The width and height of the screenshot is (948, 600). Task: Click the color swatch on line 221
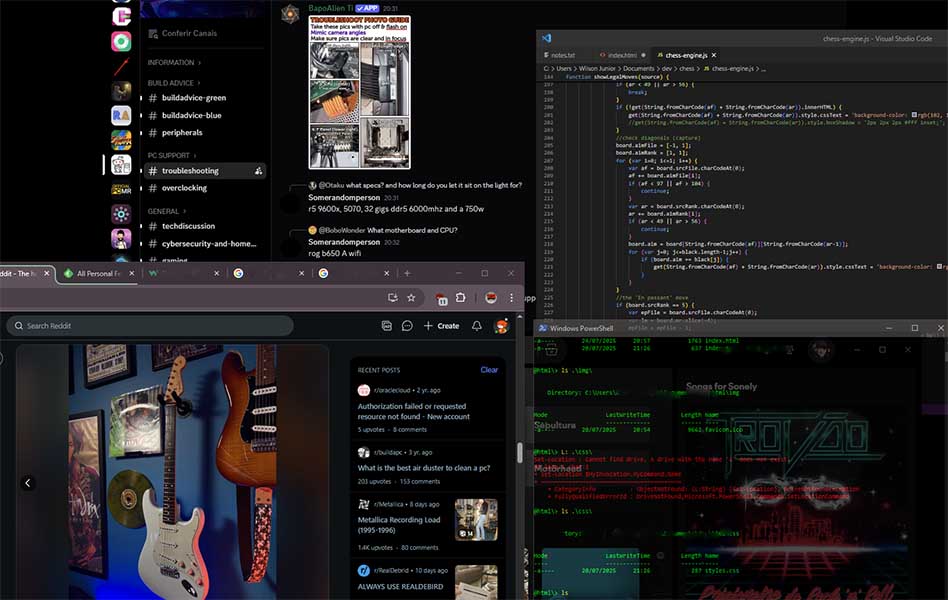(939, 267)
